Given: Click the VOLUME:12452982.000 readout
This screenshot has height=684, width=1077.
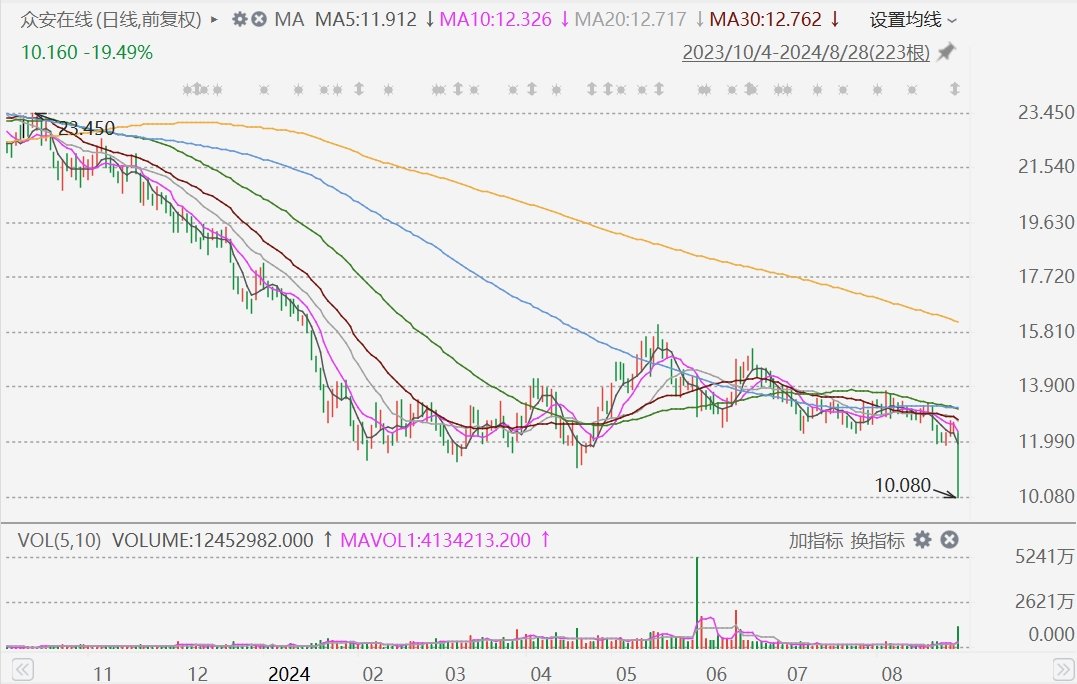Looking at the screenshot, I should [x=212, y=540].
